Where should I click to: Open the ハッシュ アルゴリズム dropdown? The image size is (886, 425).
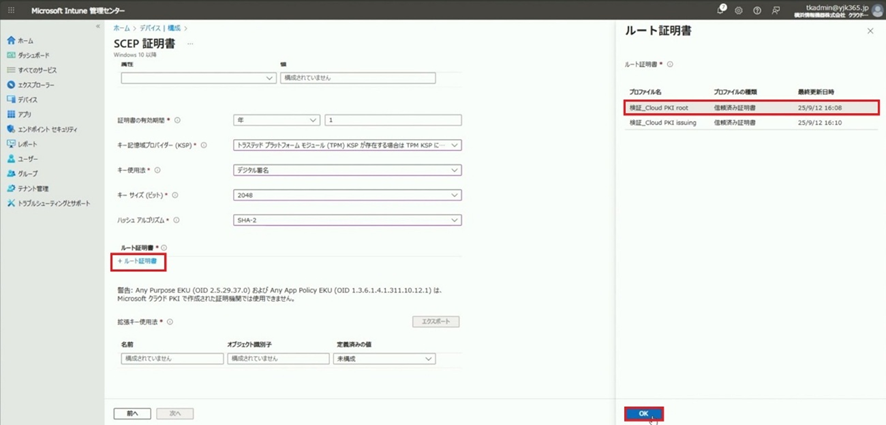click(347, 220)
